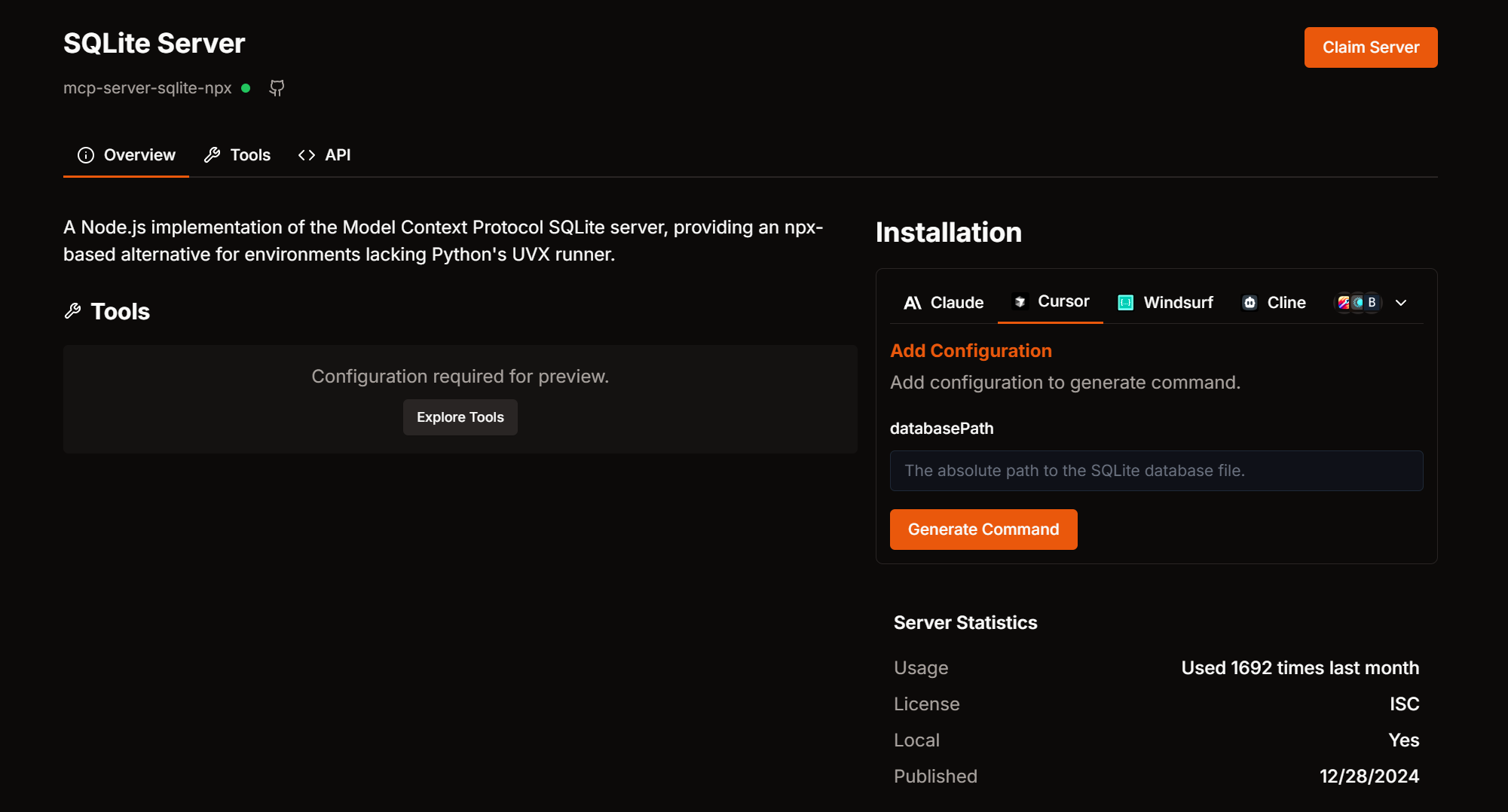Screen dimensions: 1508x812
Task: Click the Add Configuration heading link
Action: (x=971, y=351)
